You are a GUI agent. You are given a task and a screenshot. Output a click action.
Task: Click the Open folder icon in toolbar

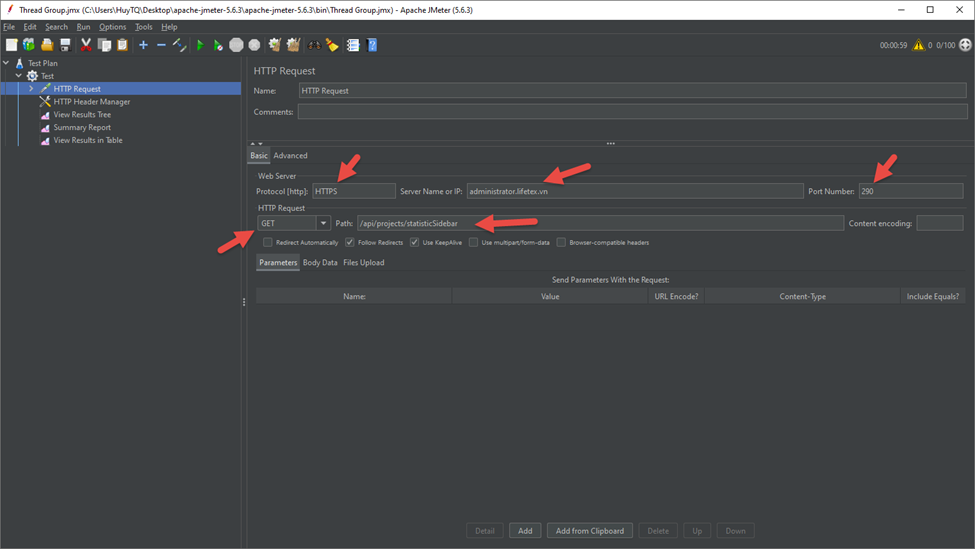pyautogui.click(x=46, y=45)
